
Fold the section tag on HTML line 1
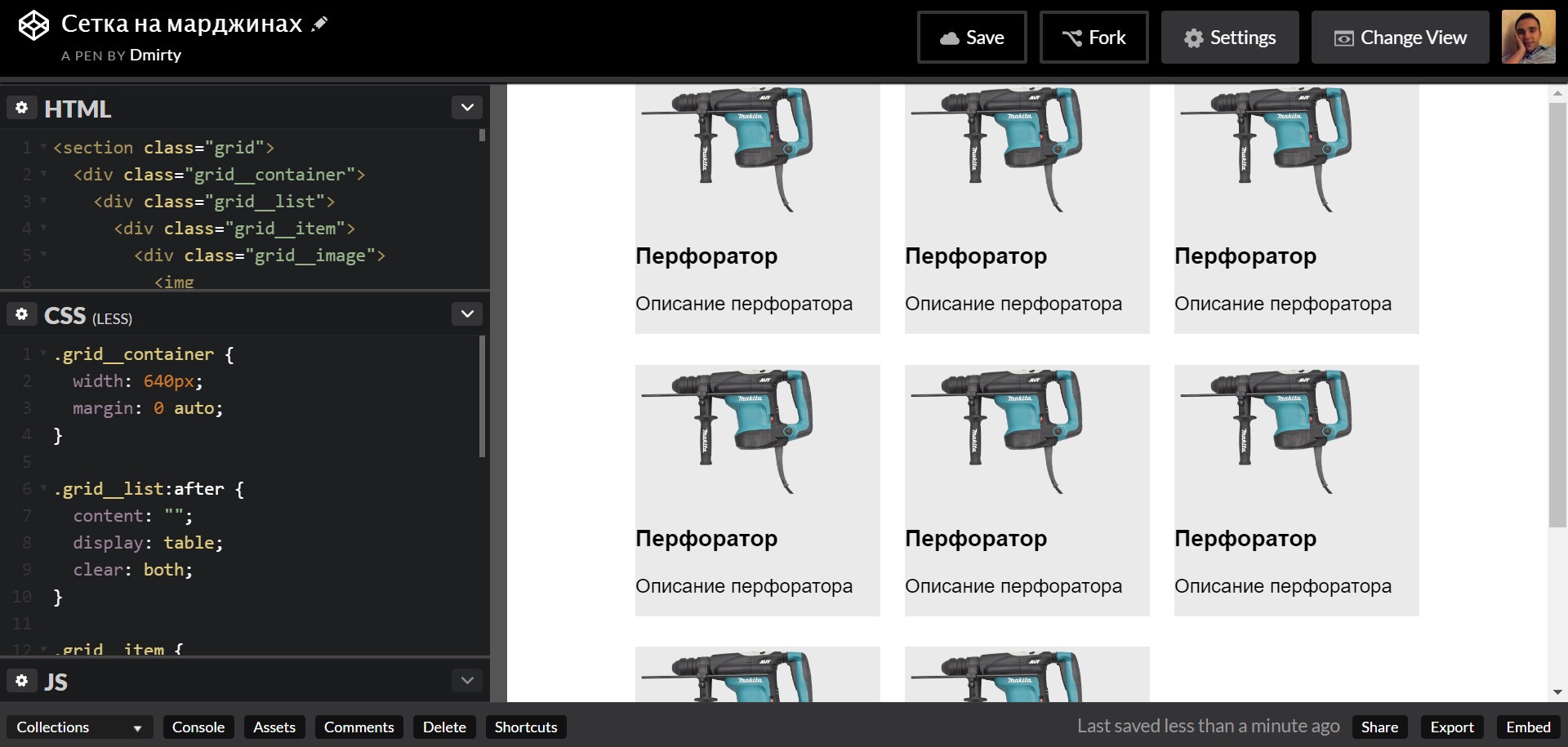click(43, 148)
